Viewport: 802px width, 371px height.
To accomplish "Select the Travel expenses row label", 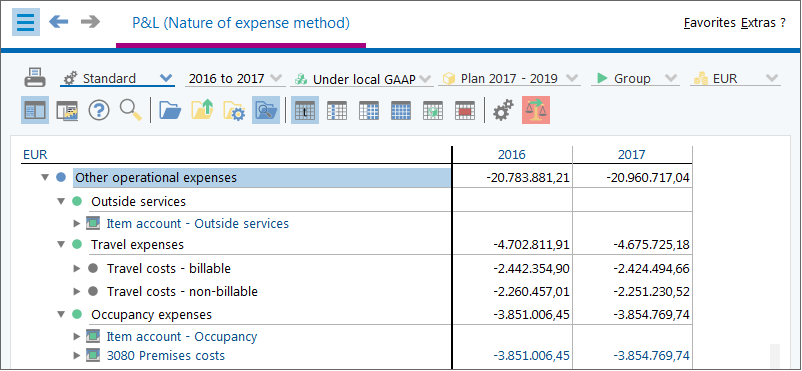I will 137,245.
